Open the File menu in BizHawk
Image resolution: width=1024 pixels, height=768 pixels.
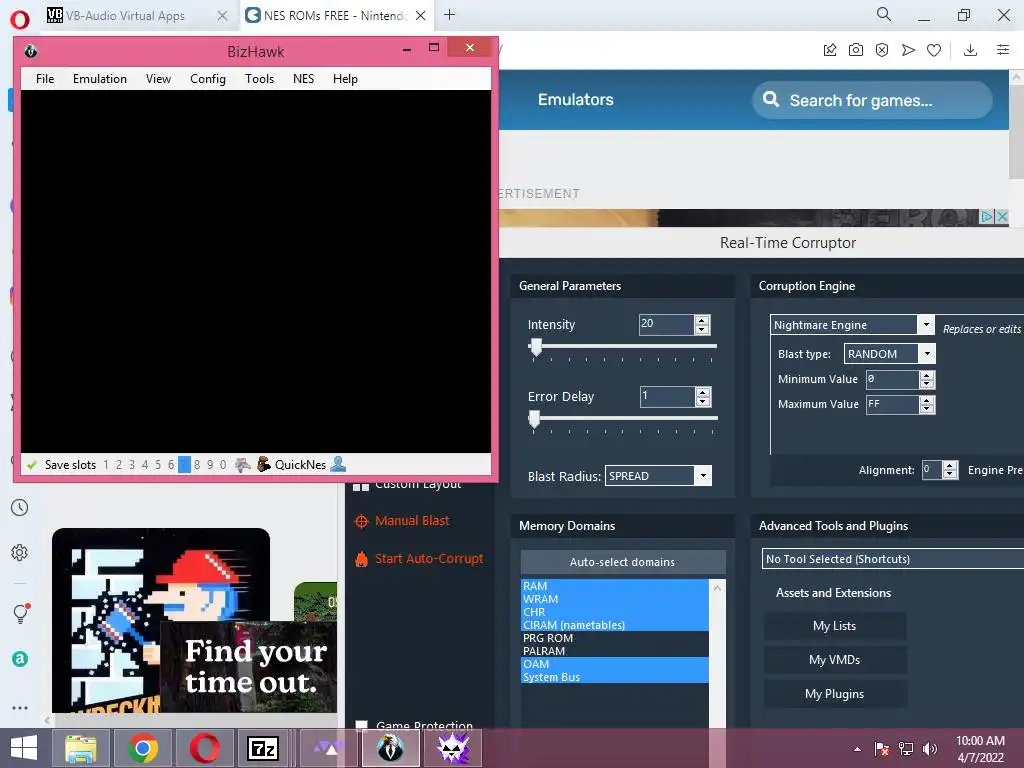point(45,79)
